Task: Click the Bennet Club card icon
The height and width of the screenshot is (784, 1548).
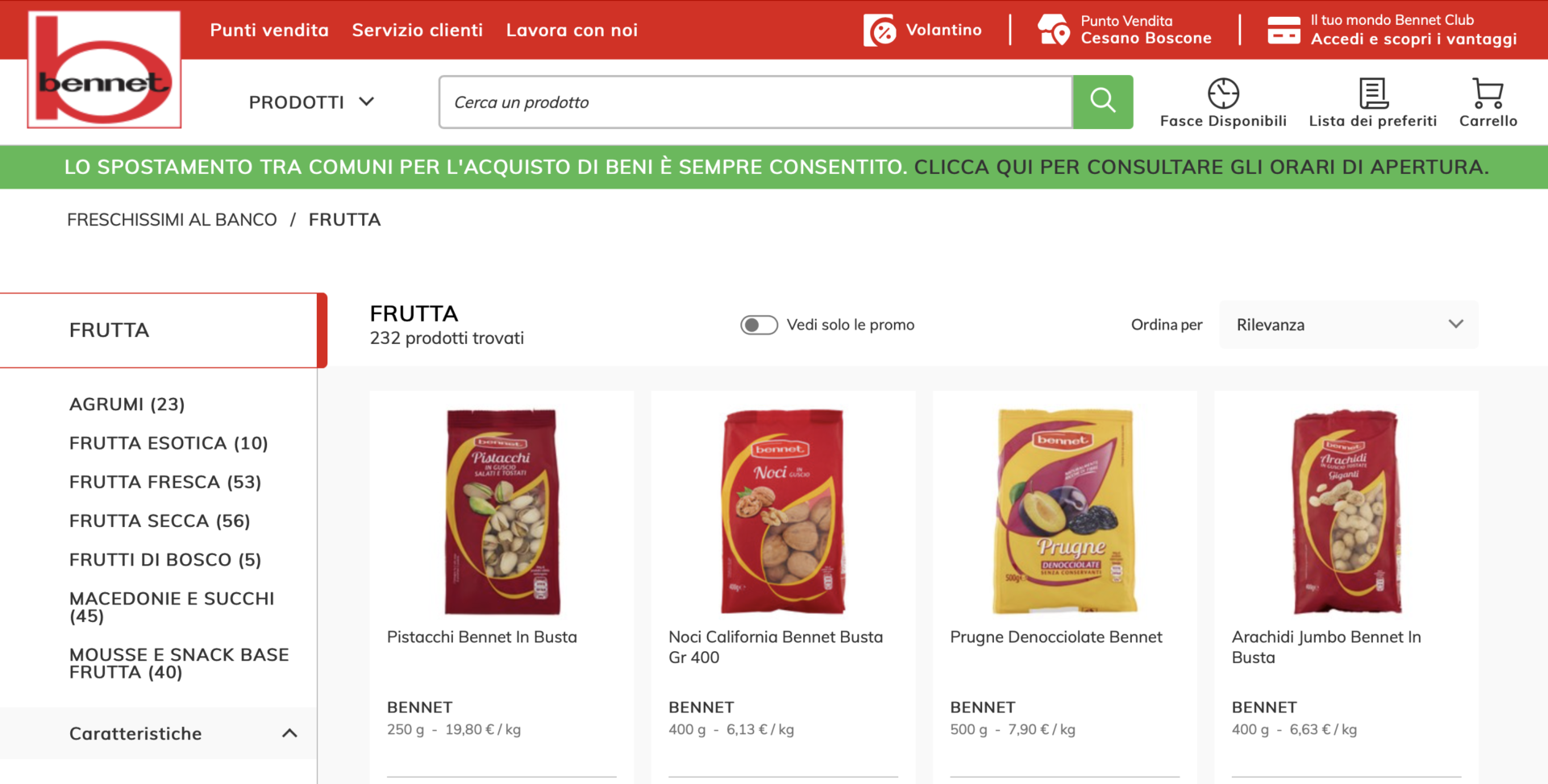Action: click(1284, 30)
